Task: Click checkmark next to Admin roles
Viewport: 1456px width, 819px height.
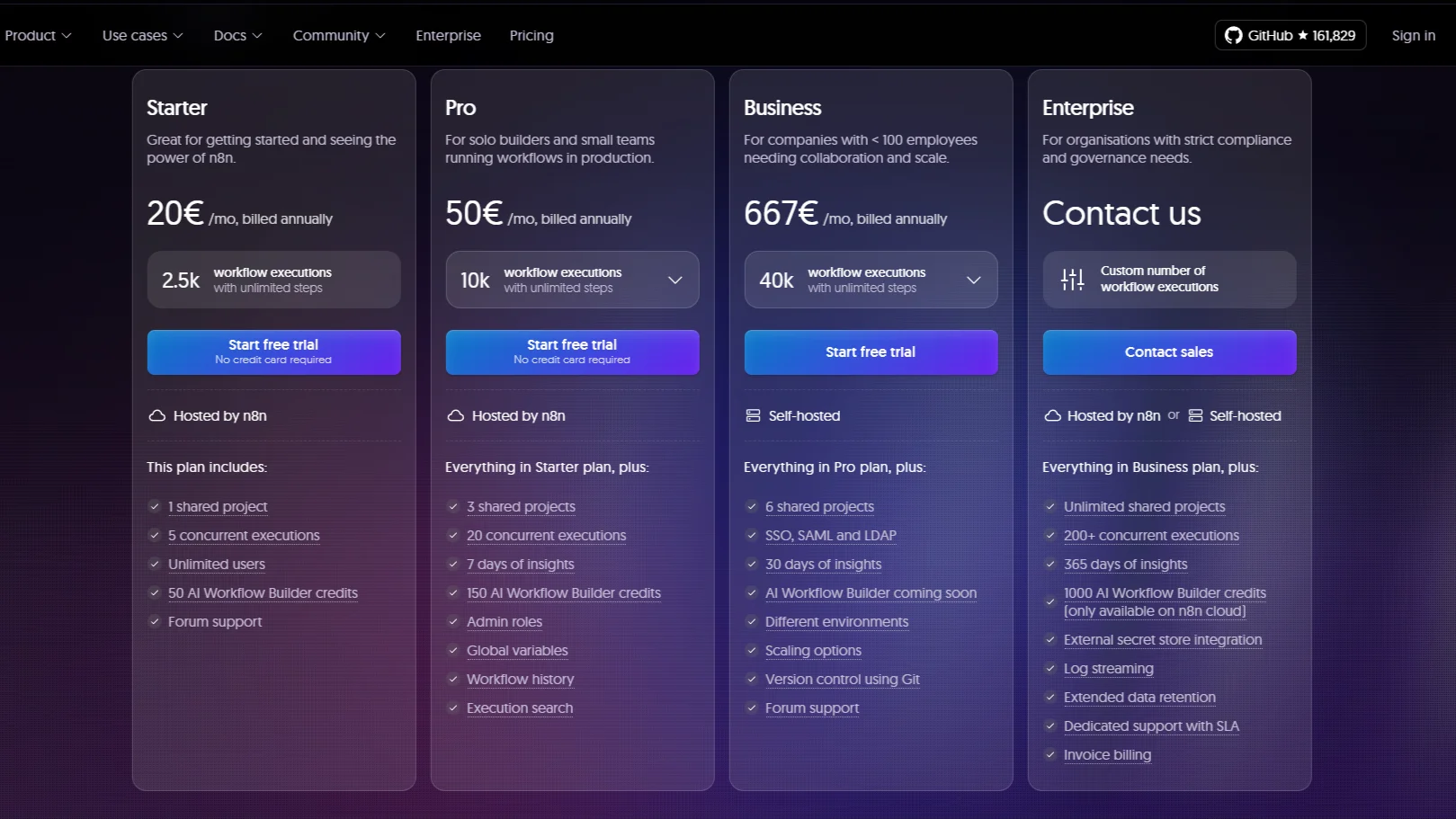Action: coord(453,622)
